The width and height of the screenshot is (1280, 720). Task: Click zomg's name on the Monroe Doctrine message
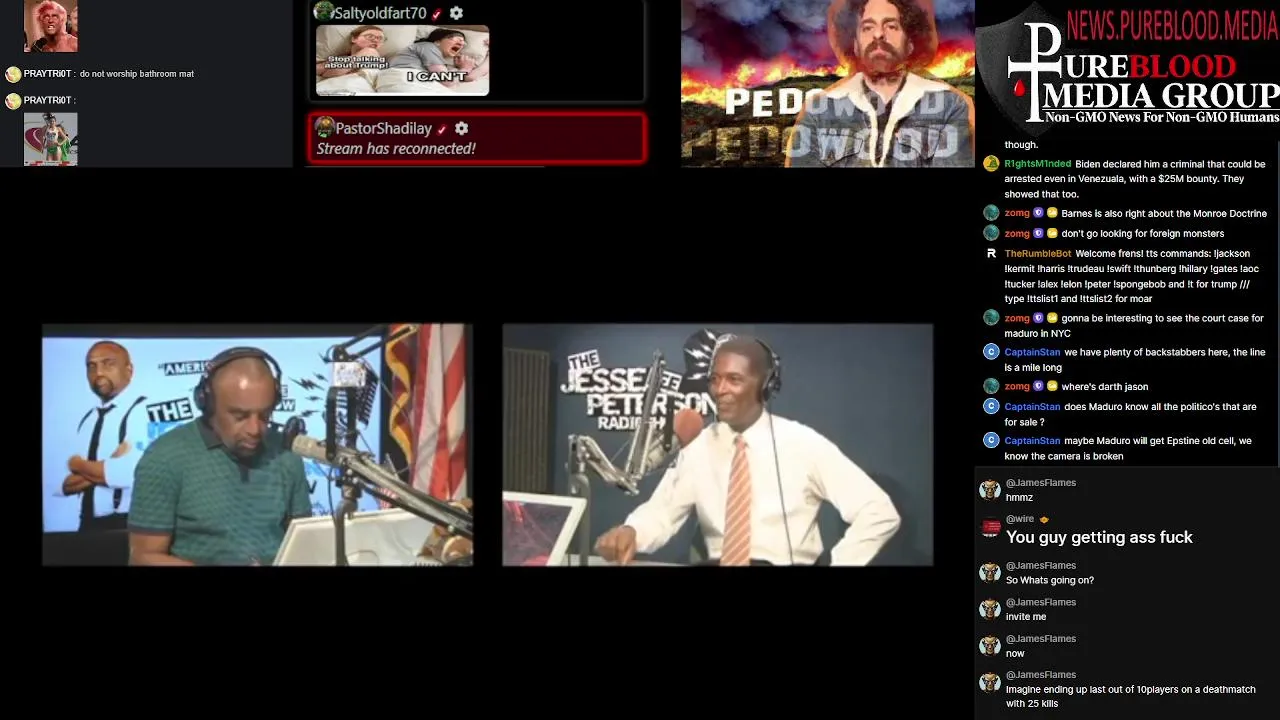coord(1017,213)
